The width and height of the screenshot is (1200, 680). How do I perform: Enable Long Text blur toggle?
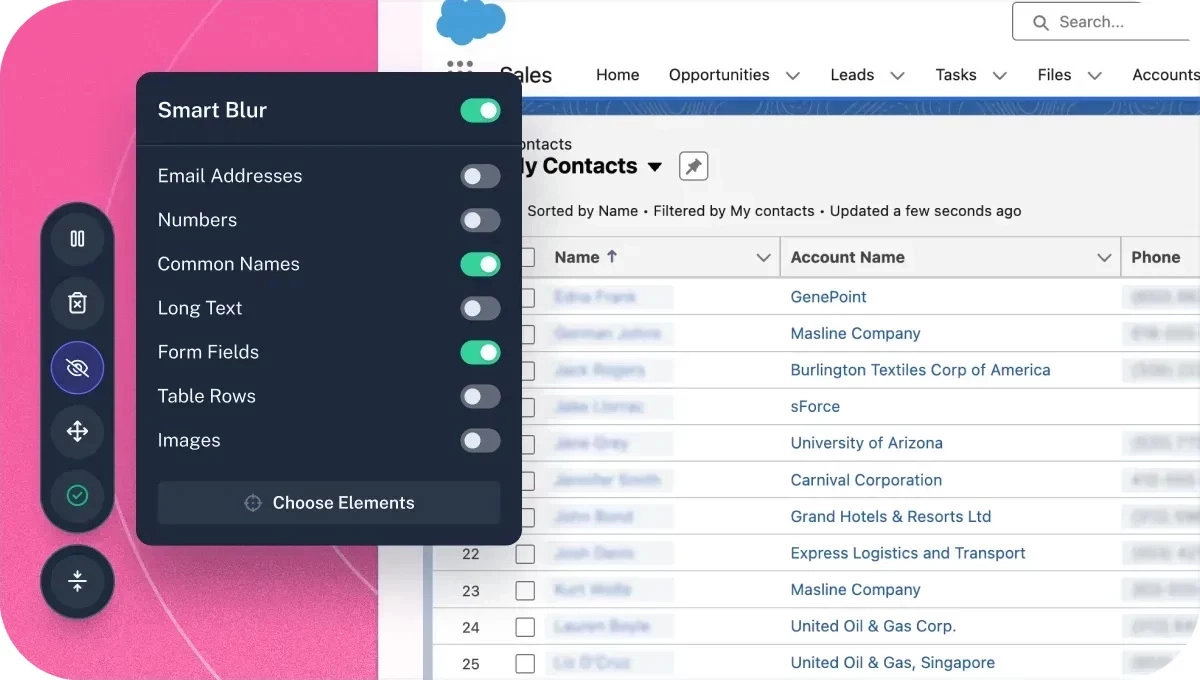point(480,308)
